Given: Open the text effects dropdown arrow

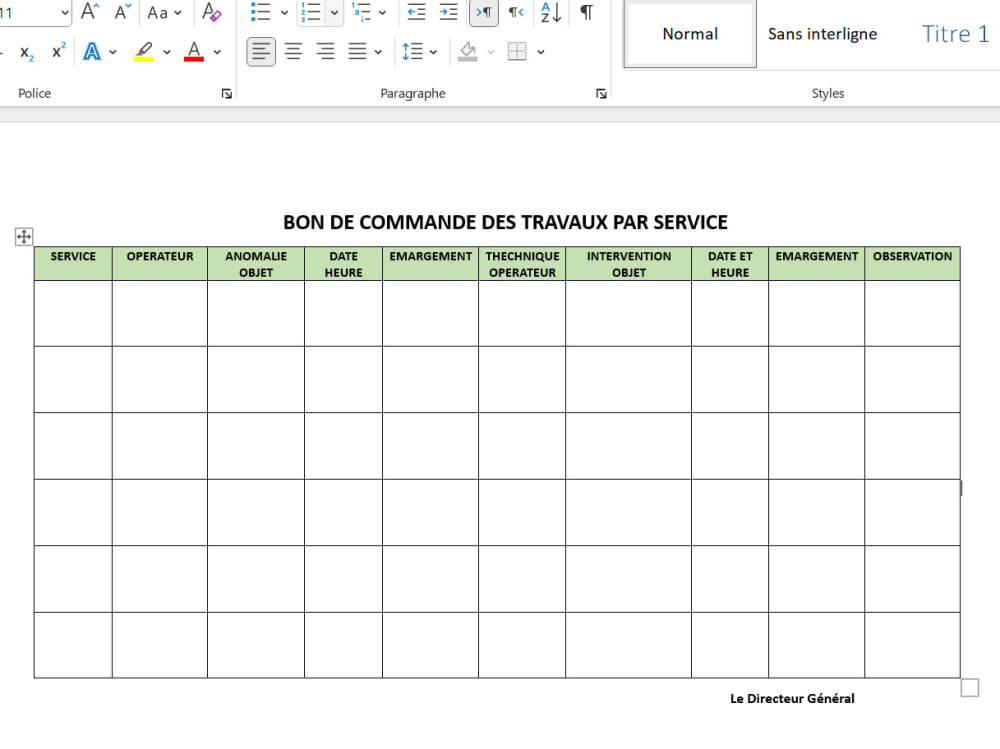Looking at the screenshot, I should (x=113, y=52).
